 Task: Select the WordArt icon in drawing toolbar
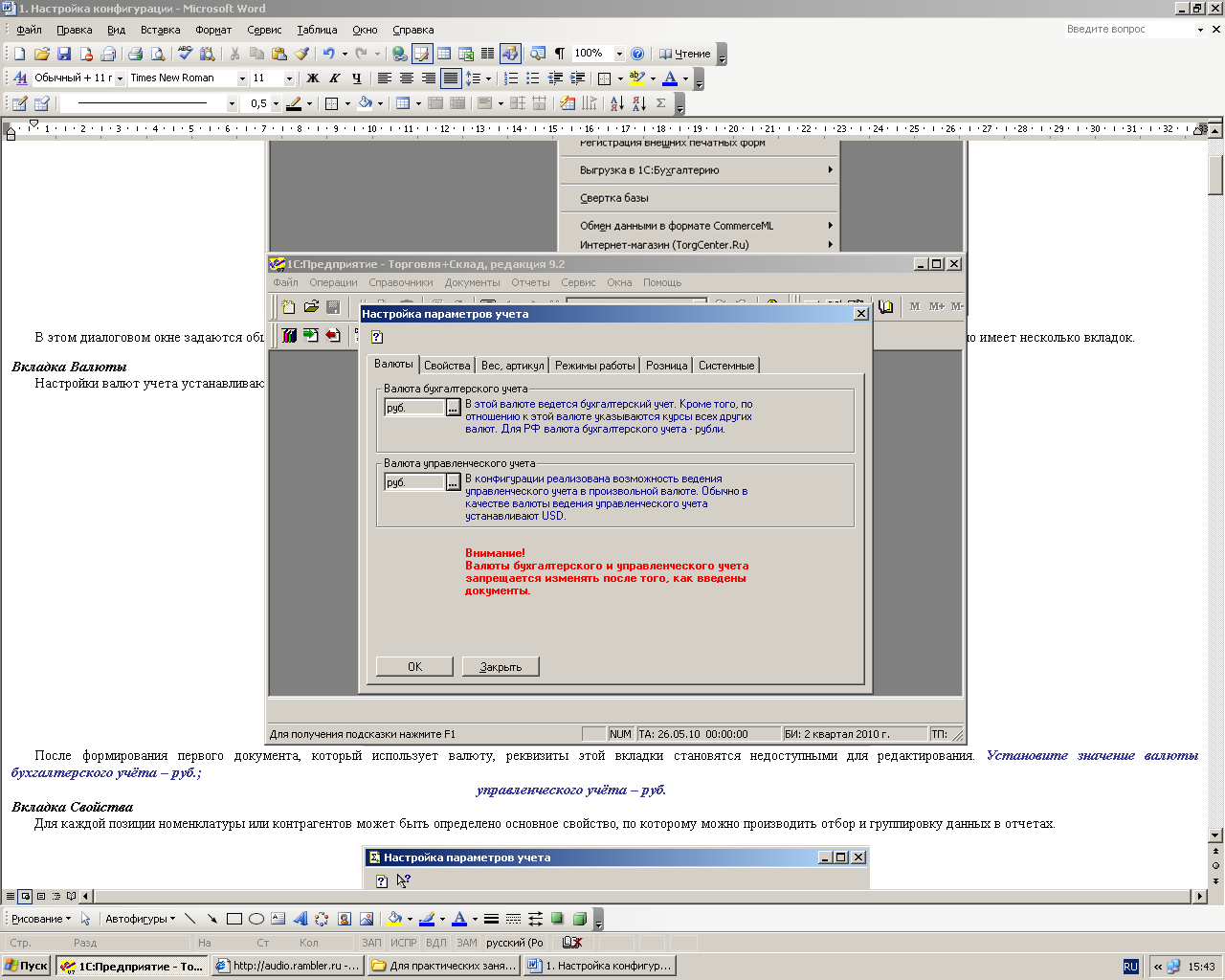tap(300, 919)
